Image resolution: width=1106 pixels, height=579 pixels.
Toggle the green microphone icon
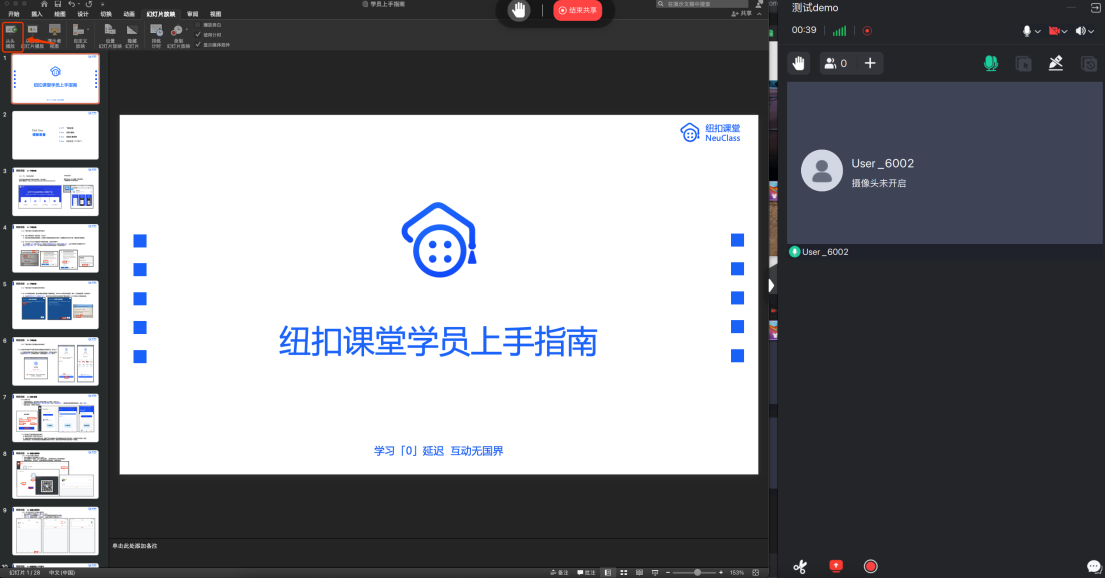(991, 63)
